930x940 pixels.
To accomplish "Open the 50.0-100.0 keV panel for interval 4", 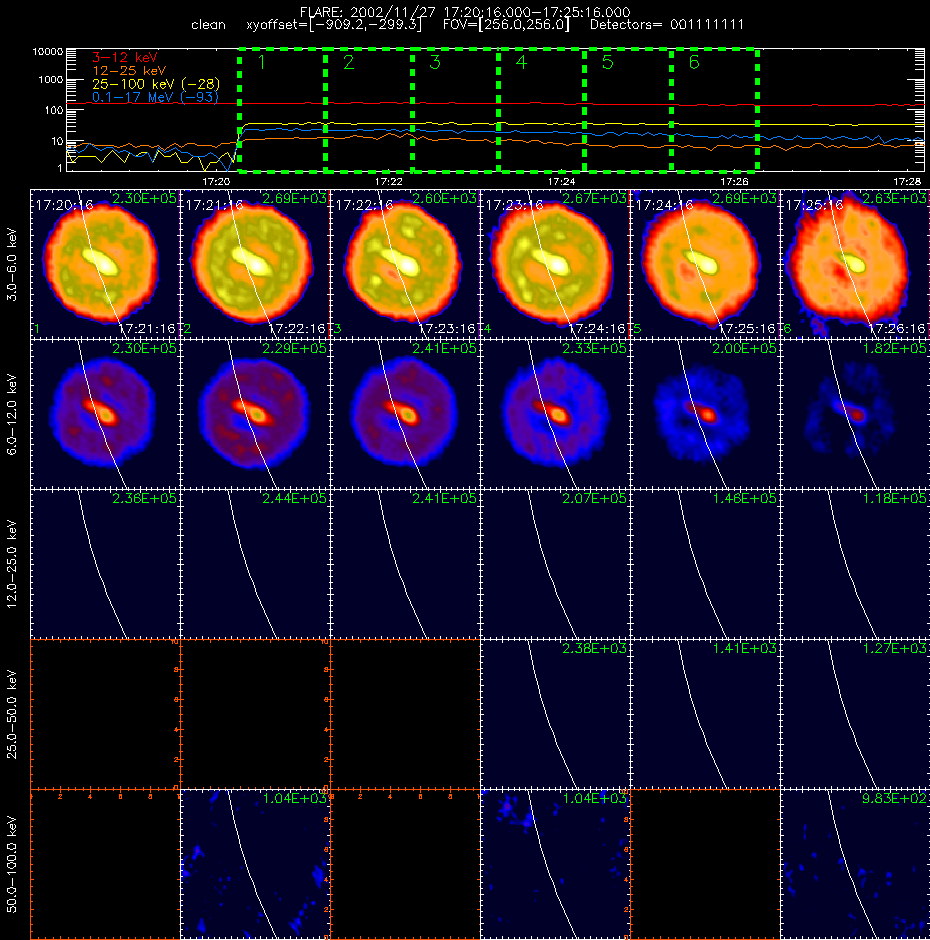I will pyautogui.click(x=555, y=864).
